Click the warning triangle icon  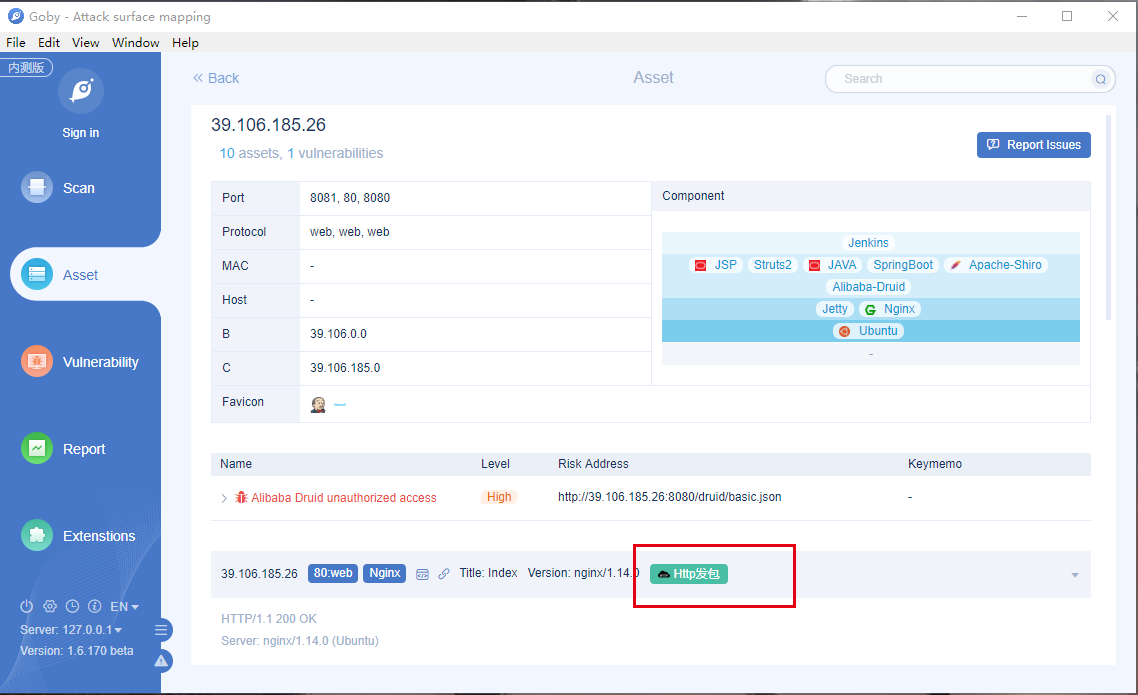pyautogui.click(x=163, y=661)
